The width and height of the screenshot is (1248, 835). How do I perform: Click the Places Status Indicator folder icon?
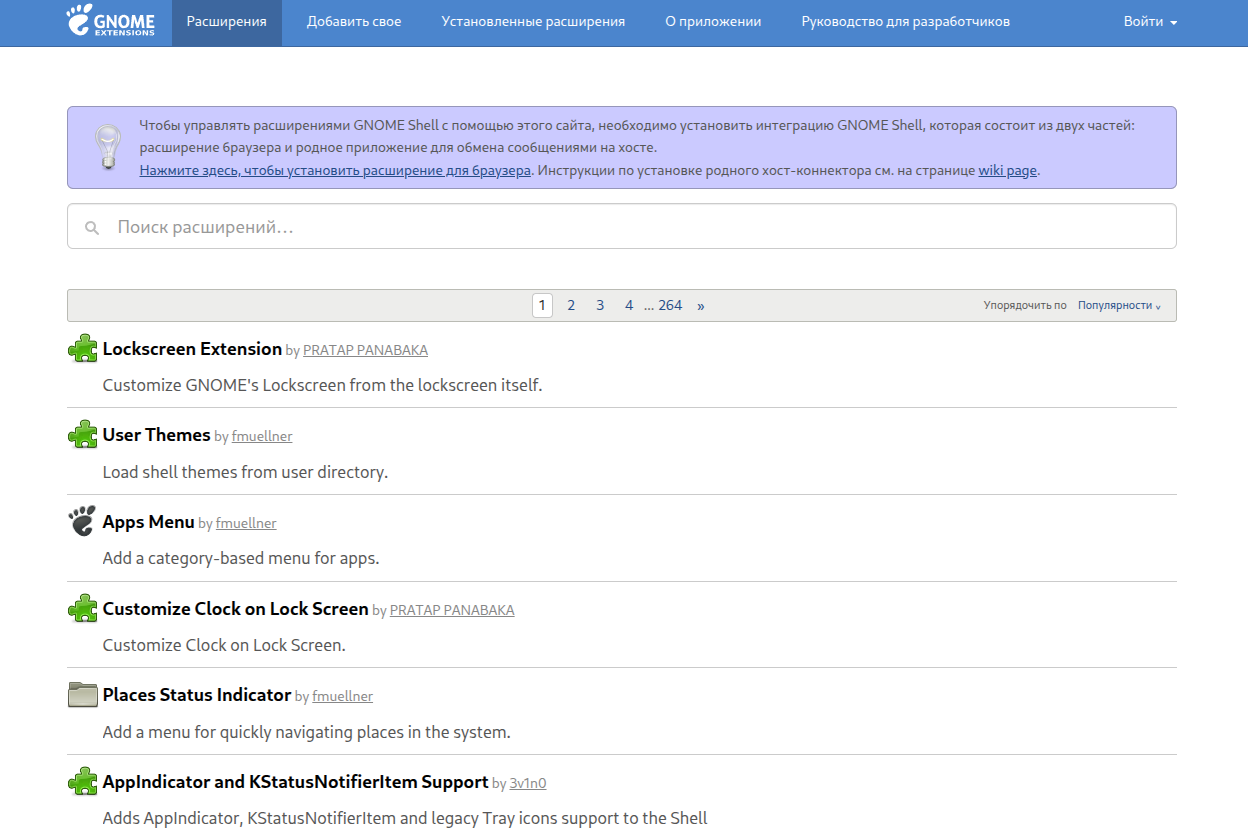point(83,695)
